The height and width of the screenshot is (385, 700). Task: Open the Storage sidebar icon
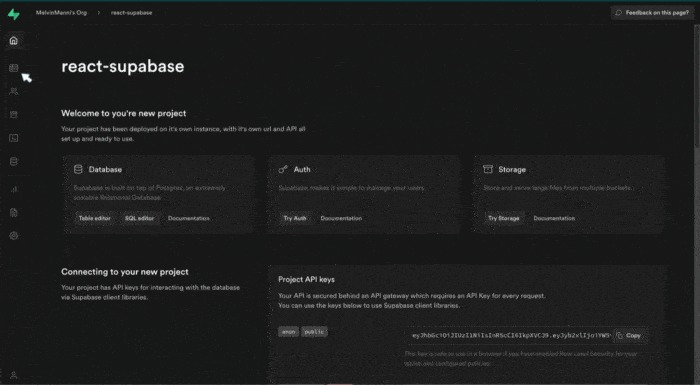(x=14, y=115)
